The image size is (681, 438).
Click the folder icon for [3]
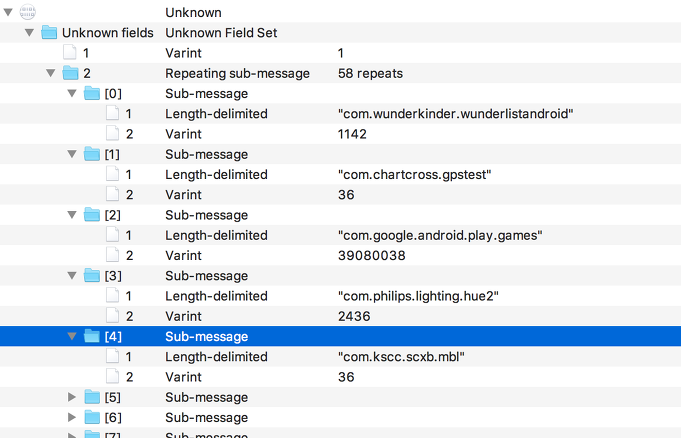click(92, 275)
